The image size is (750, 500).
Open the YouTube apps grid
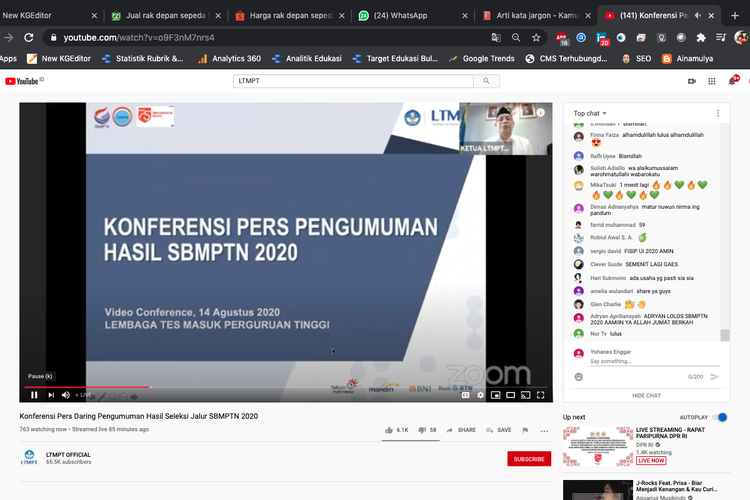point(691,81)
